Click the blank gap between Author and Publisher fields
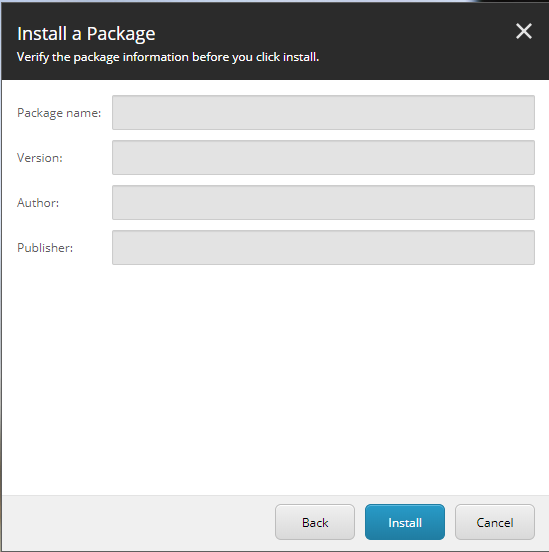The width and height of the screenshot is (549, 552). (323, 225)
